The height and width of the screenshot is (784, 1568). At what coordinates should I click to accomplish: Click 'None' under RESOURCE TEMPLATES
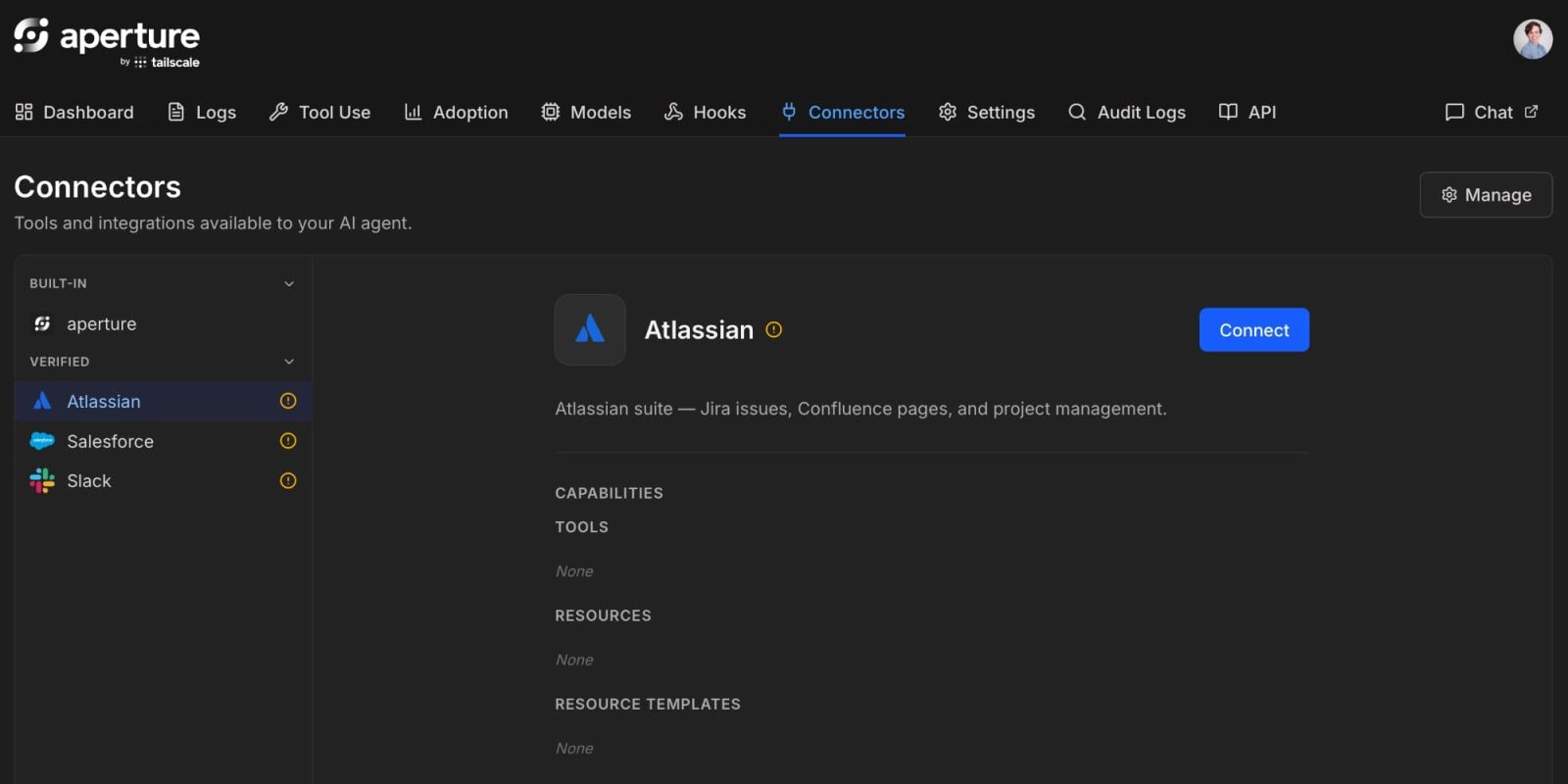574,748
